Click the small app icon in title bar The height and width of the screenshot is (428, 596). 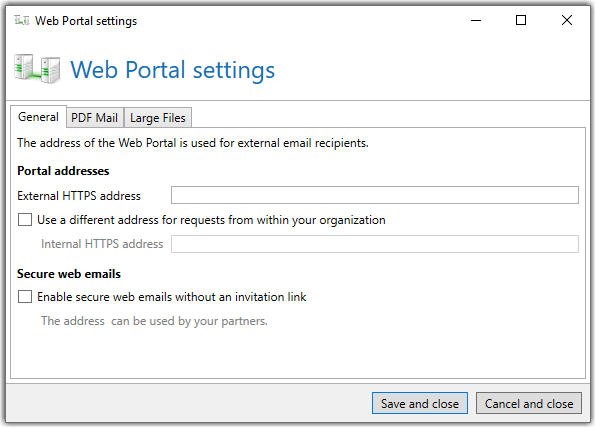coord(22,20)
